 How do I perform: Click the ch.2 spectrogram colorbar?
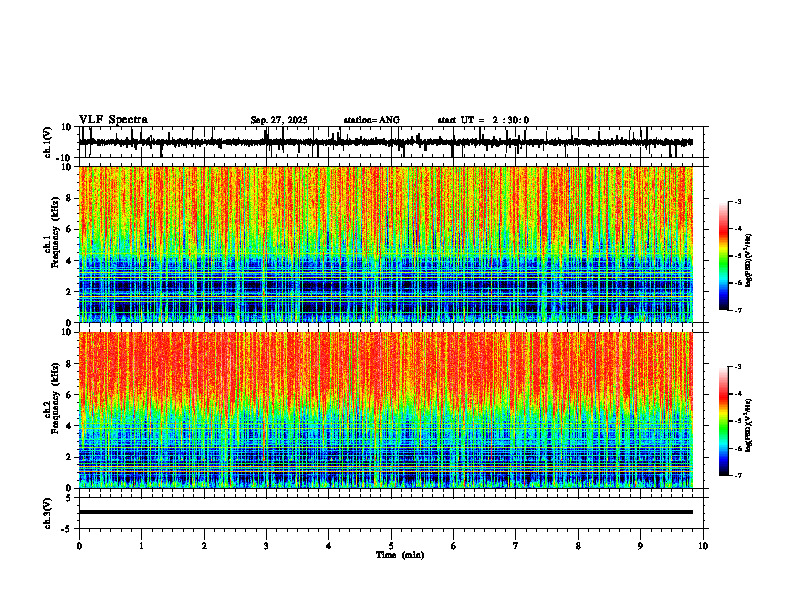click(x=723, y=421)
